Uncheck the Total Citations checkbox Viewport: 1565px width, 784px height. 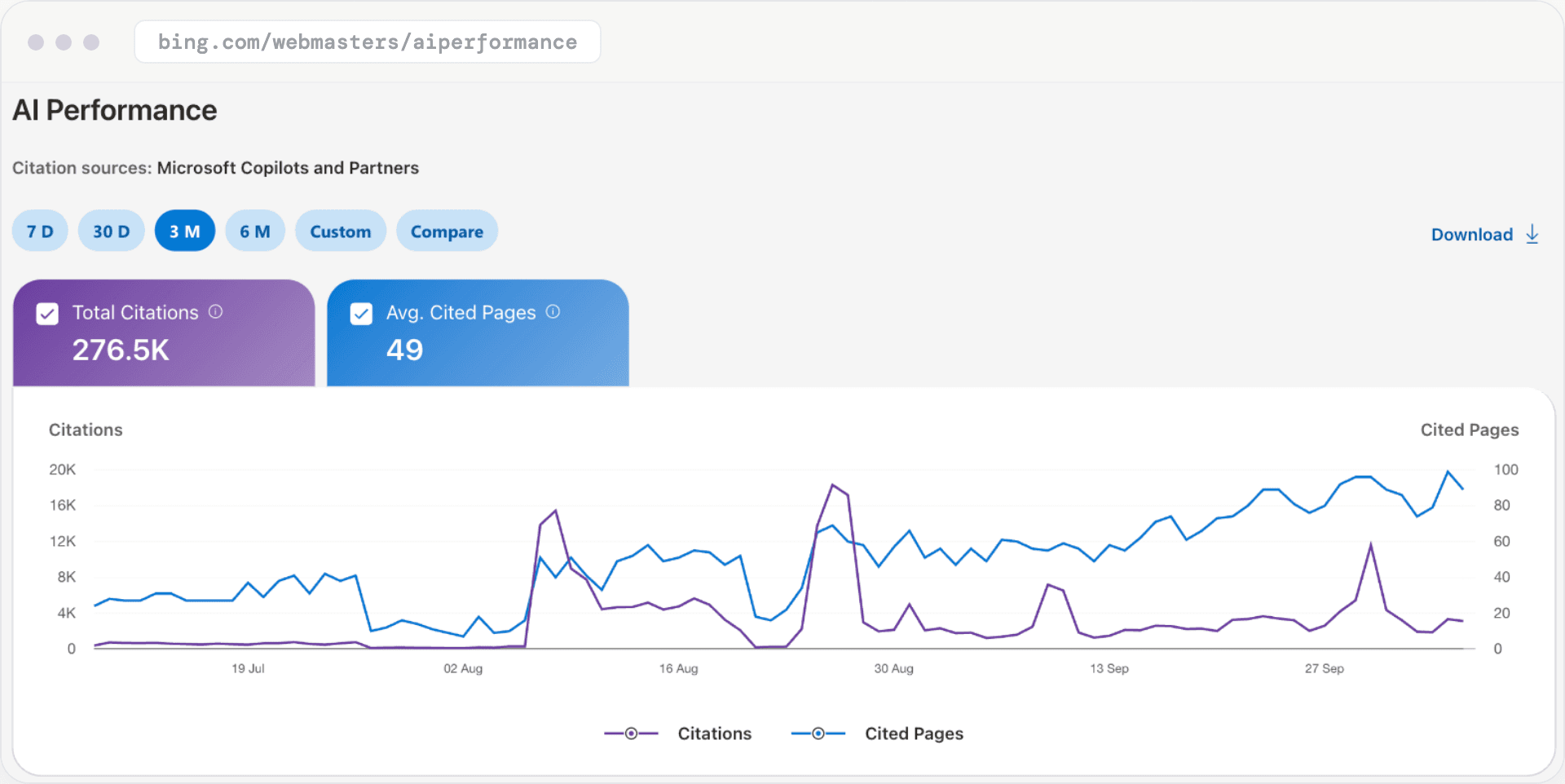click(47, 314)
